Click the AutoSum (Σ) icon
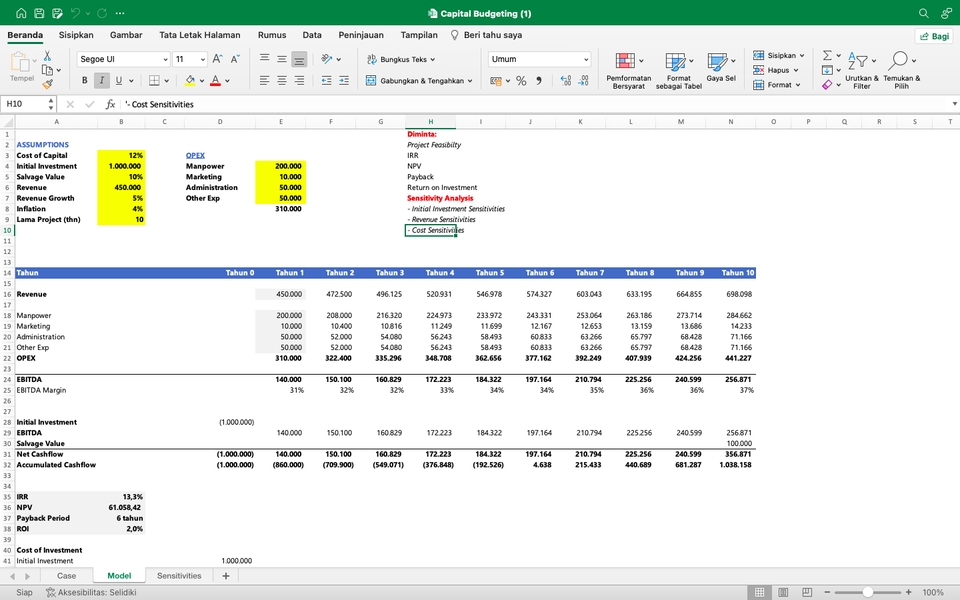 (x=826, y=55)
